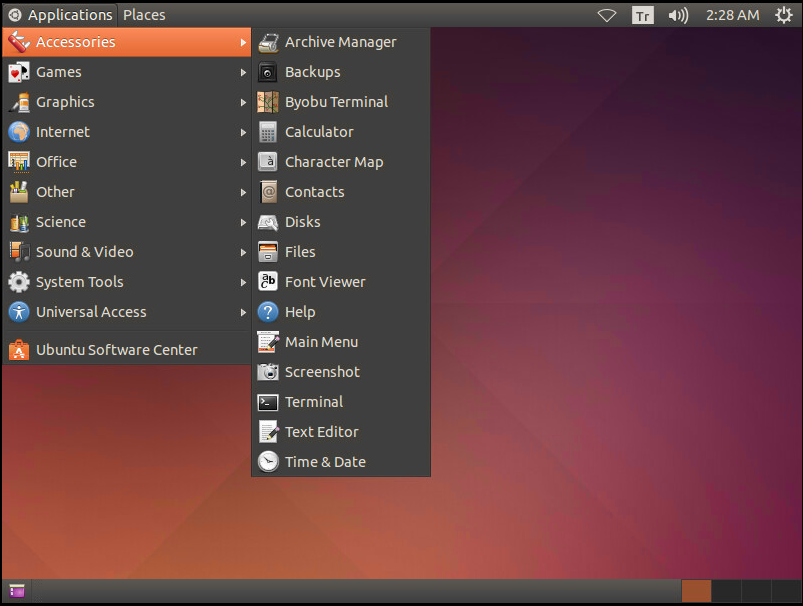Viewport: 803px width, 606px height.
Task: Switch to the third workspace
Action: click(756, 591)
